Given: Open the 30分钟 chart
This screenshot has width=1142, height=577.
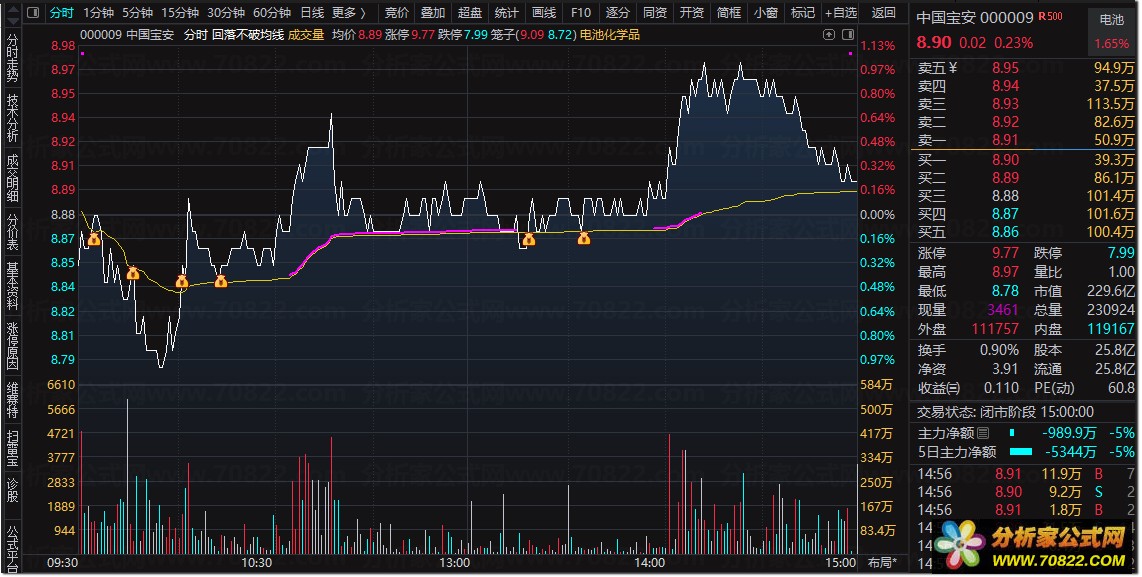Looking at the screenshot, I should tap(226, 12).
